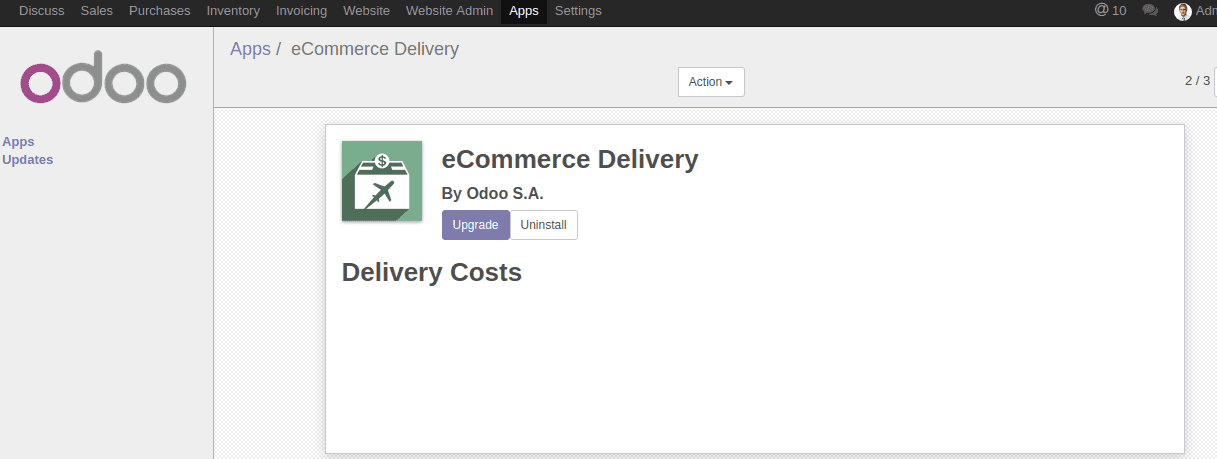1217x459 pixels.
Task: Open the conversations chat bubble icon
Action: (1150, 11)
